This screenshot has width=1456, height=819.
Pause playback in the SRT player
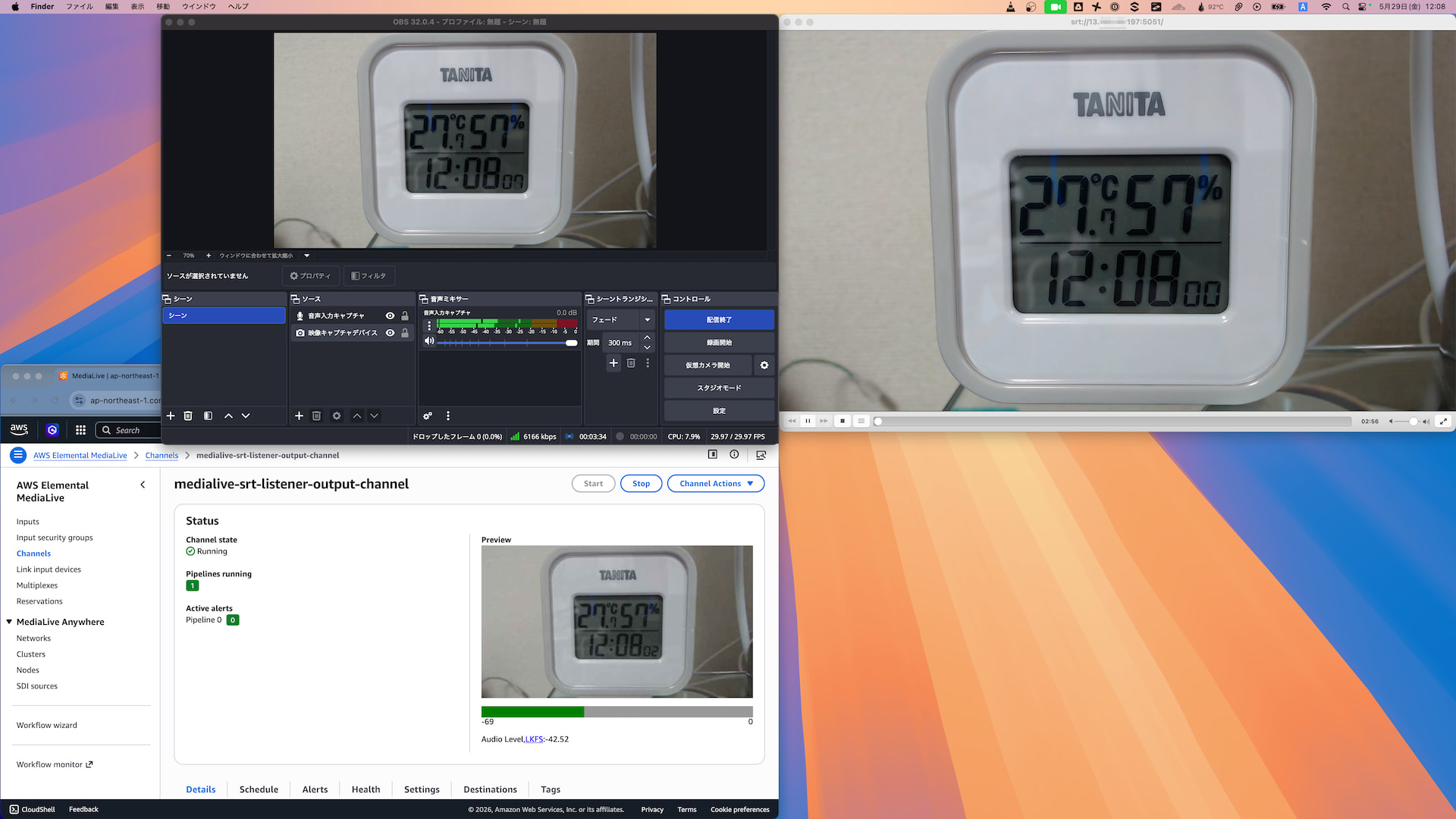tap(808, 421)
